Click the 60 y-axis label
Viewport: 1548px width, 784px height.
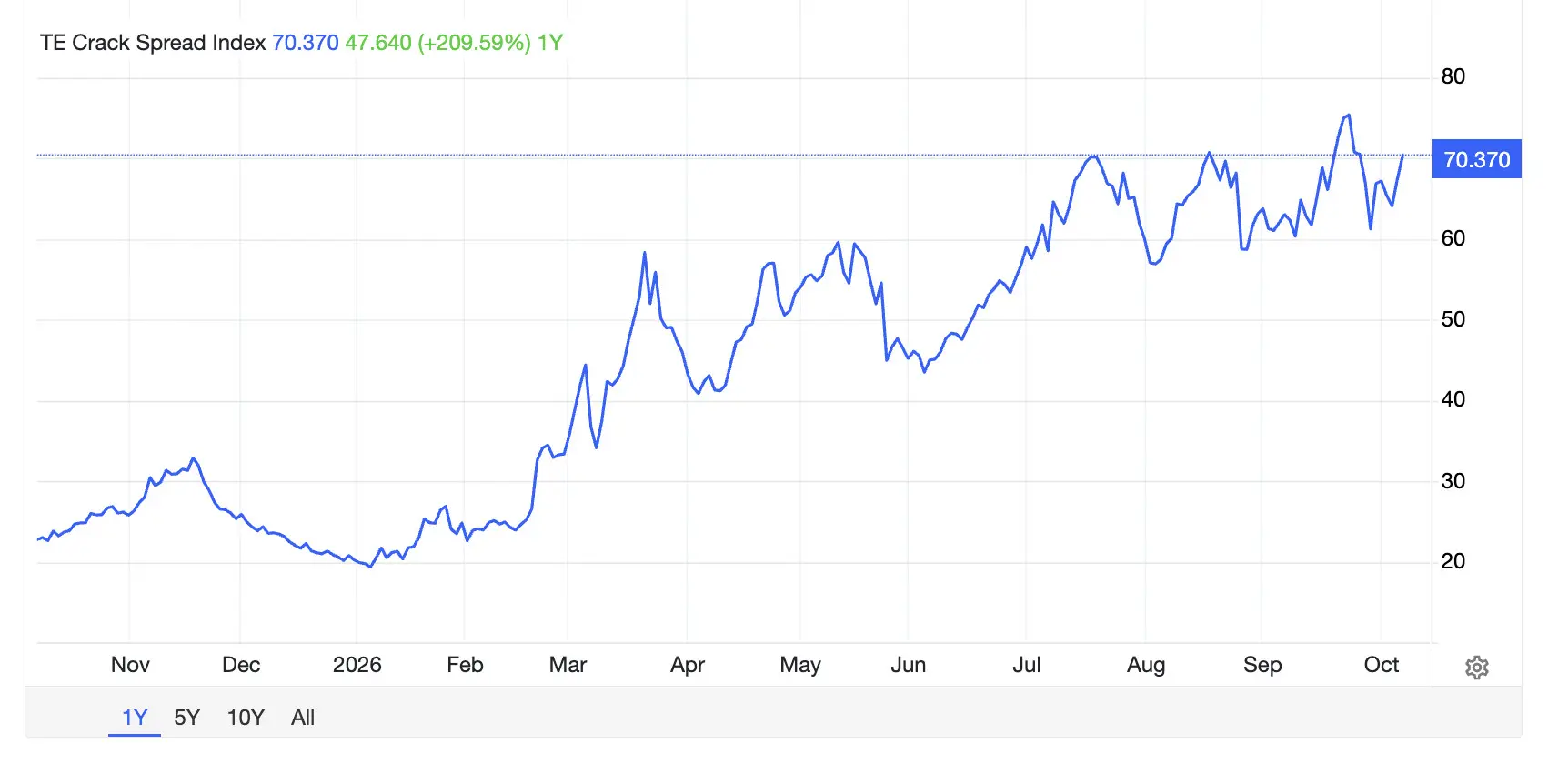(x=1453, y=238)
